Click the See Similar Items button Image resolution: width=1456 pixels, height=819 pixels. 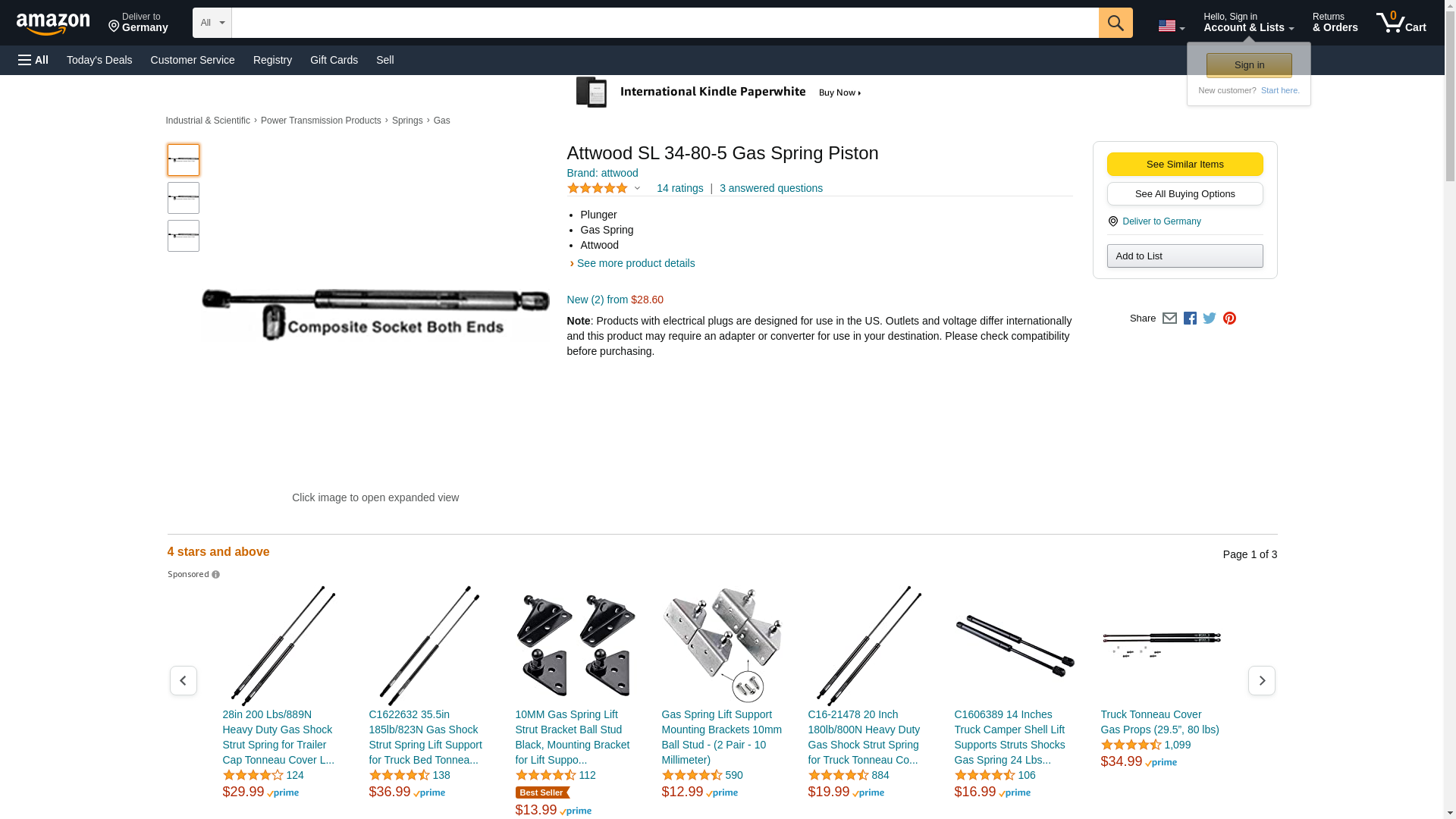pyautogui.click(x=1185, y=165)
